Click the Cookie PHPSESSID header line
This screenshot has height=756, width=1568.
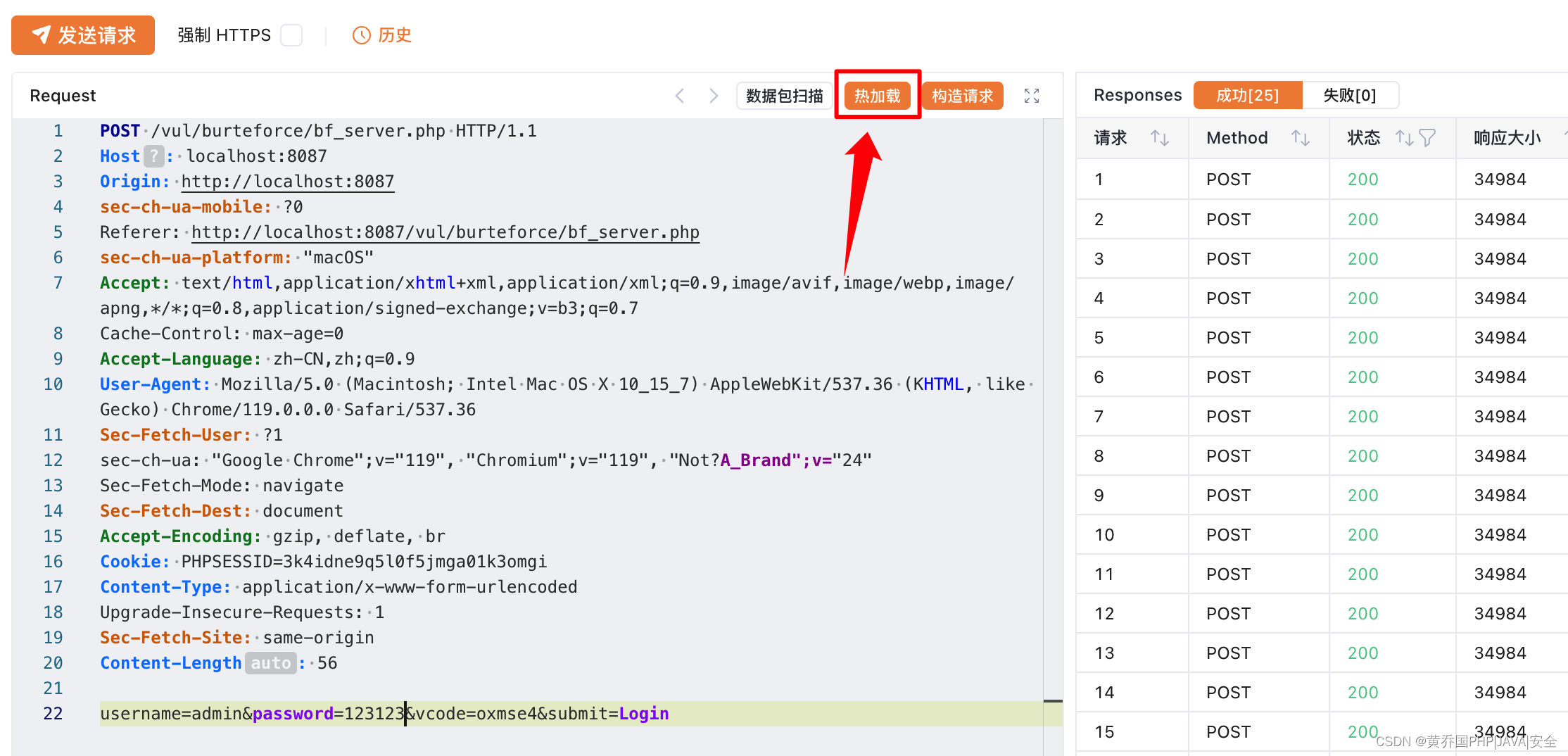pyautogui.click(x=324, y=562)
